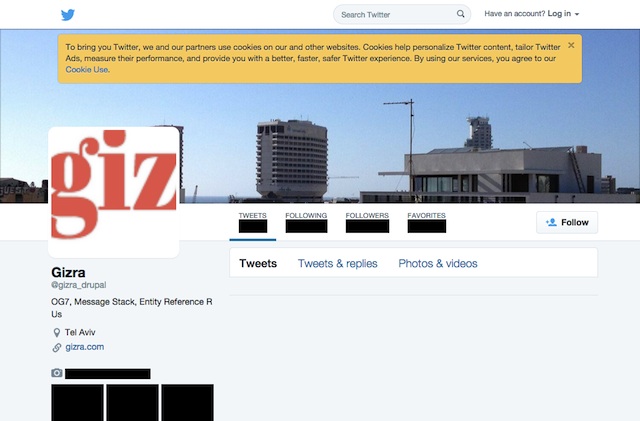
Task: Switch to Photos & videos
Action: click(438, 263)
